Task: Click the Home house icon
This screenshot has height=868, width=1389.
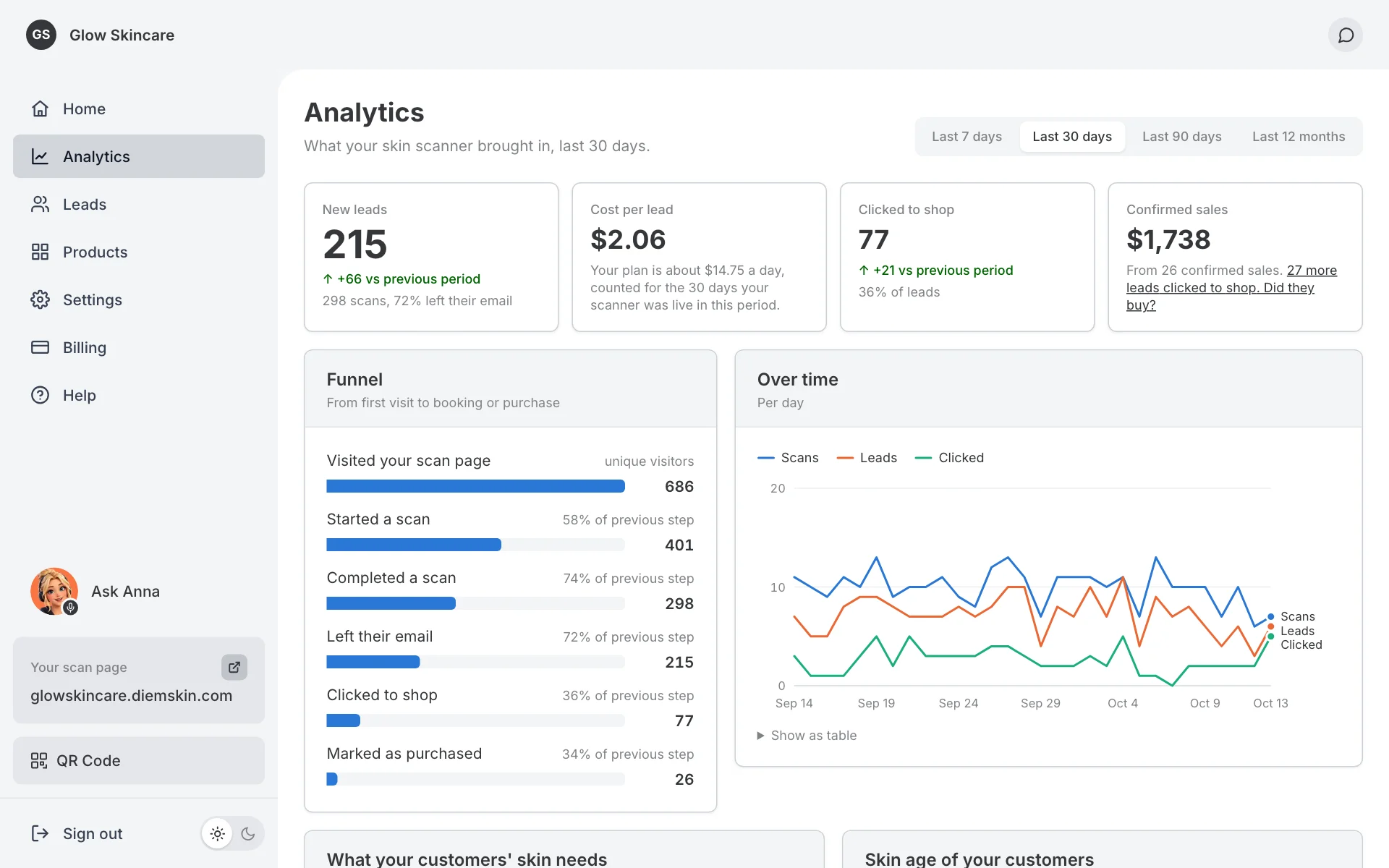Action: pyautogui.click(x=40, y=109)
